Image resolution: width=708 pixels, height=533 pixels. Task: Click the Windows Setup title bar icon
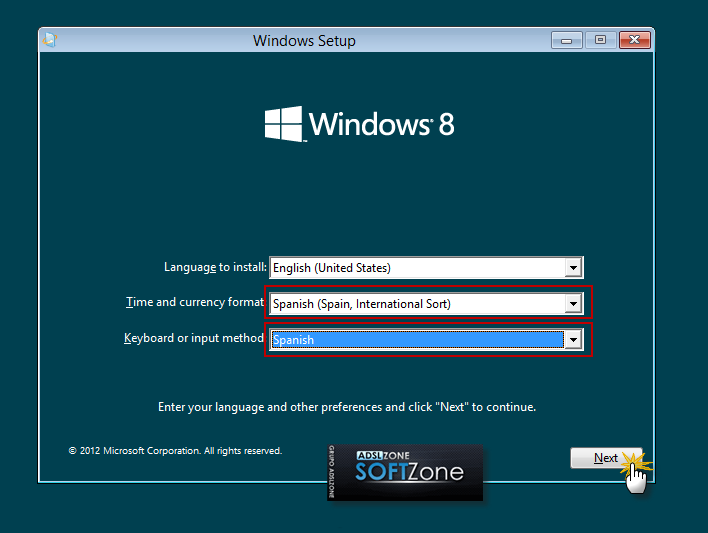[x=51, y=41]
